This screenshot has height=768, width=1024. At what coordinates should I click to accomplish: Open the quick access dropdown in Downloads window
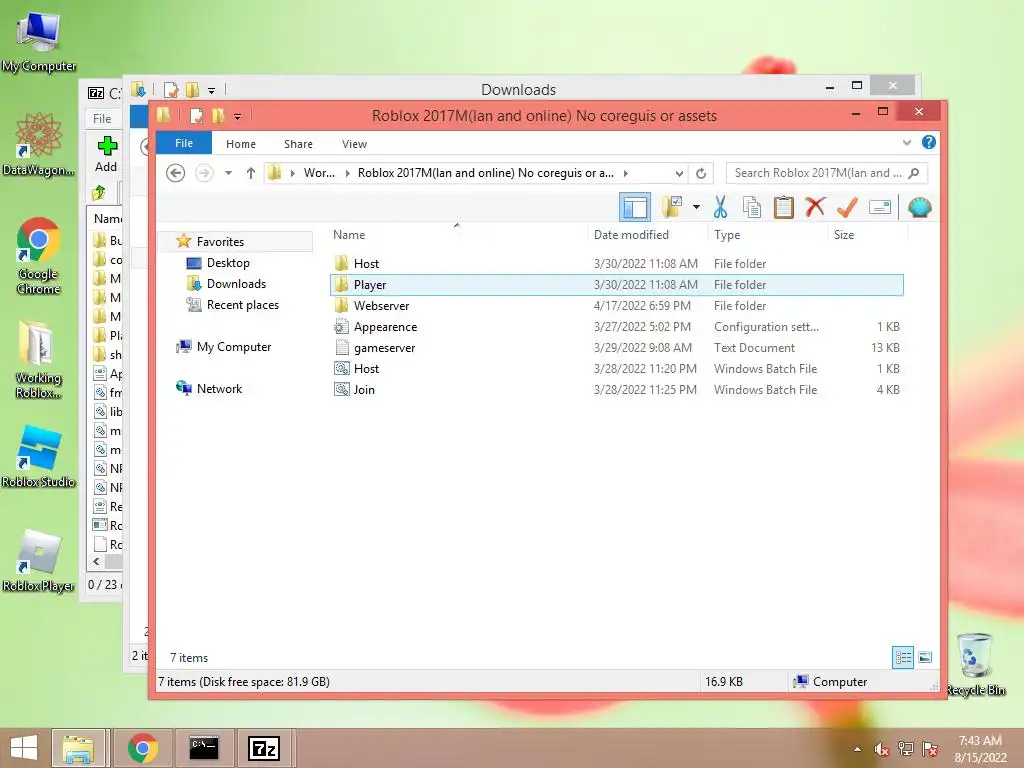[211, 91]
